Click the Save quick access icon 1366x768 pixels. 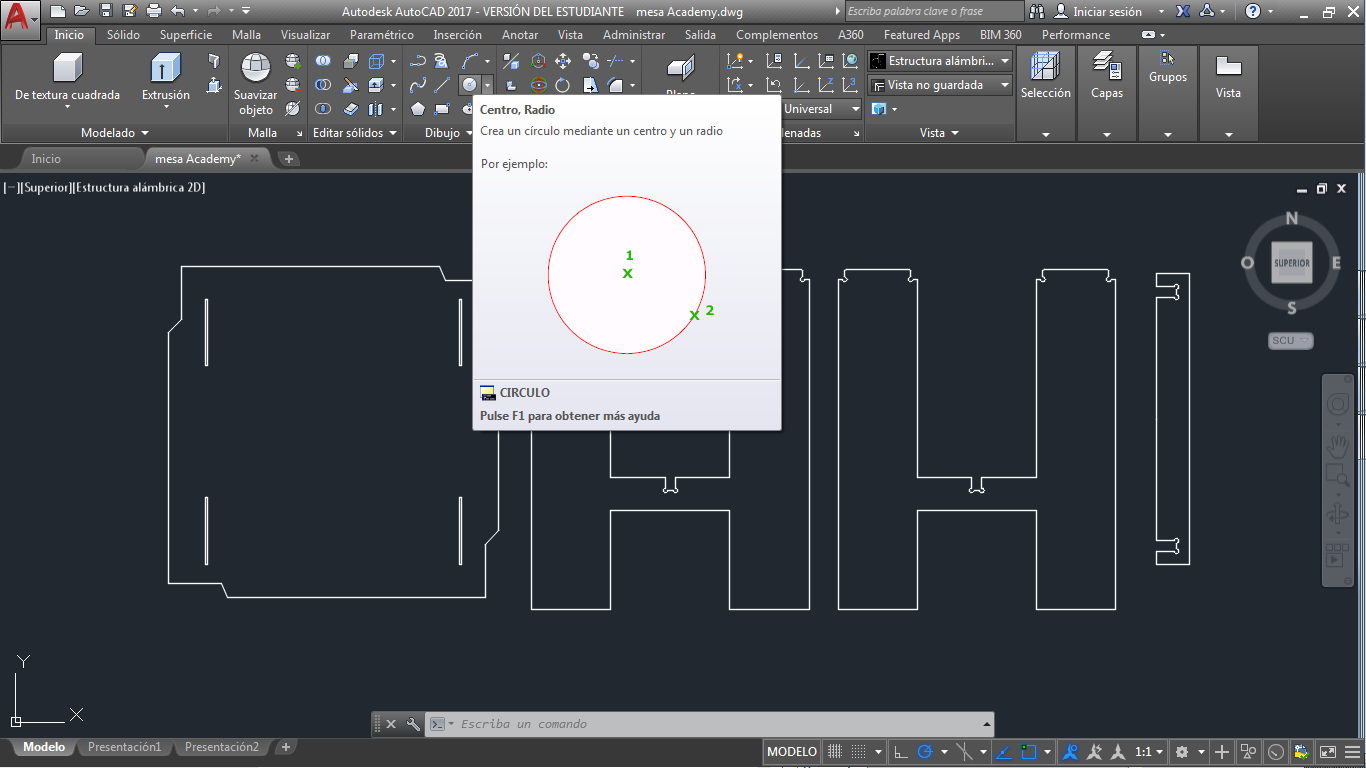pos(105,11)
